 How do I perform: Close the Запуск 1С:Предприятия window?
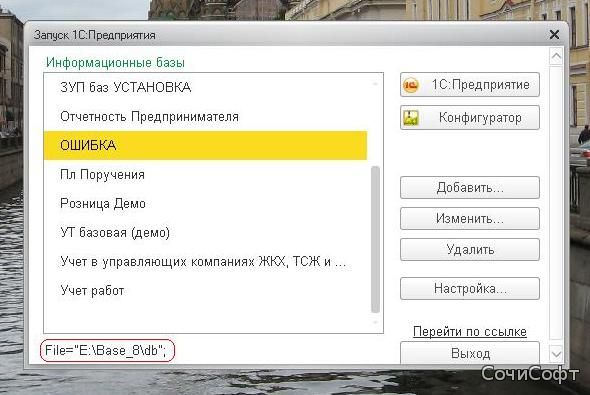tap(554, 35)
